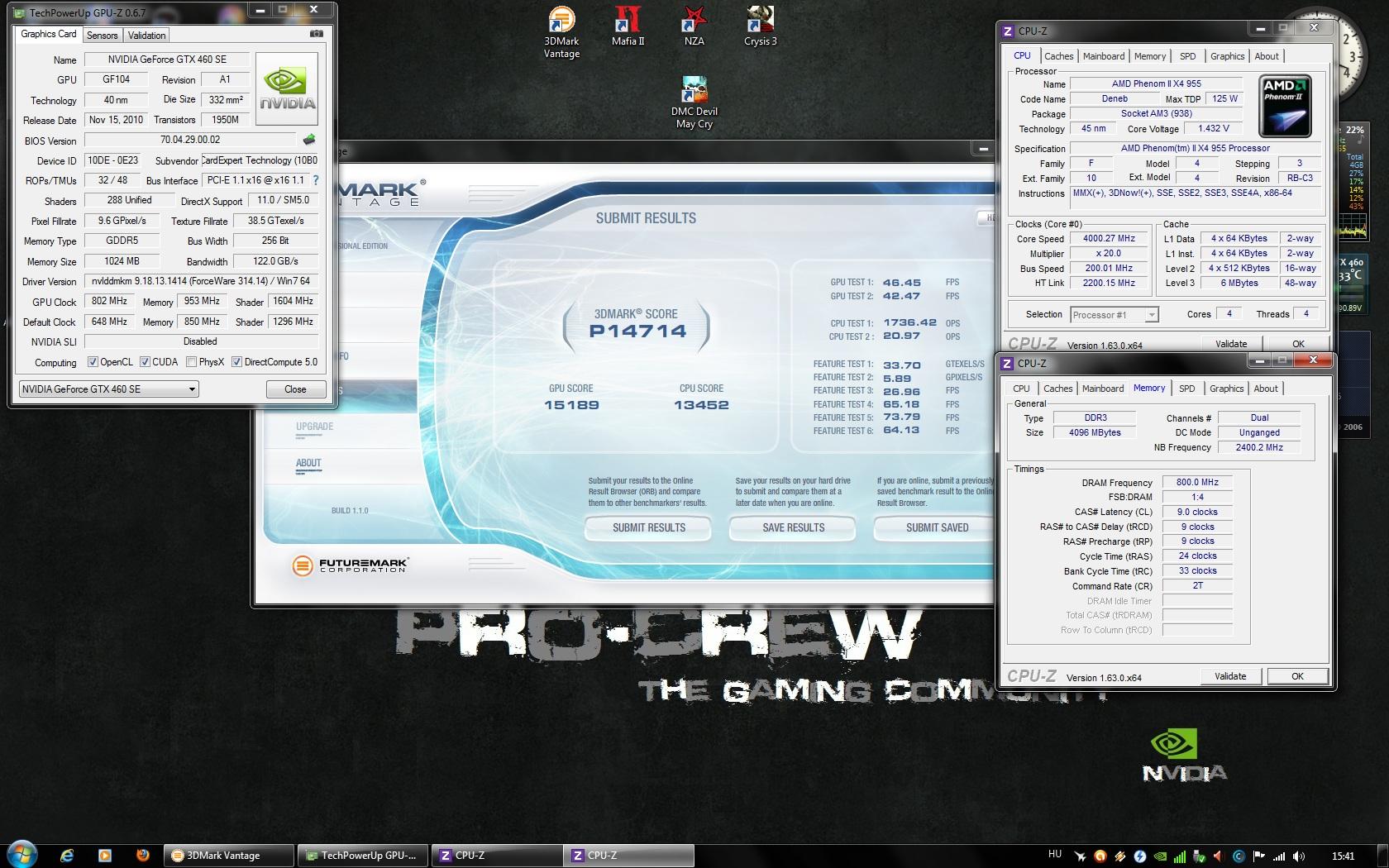The height and width of the screenshot is (868, 1389).
Task: Launch the Mafia II desktop shortcut
Action: 628,26
